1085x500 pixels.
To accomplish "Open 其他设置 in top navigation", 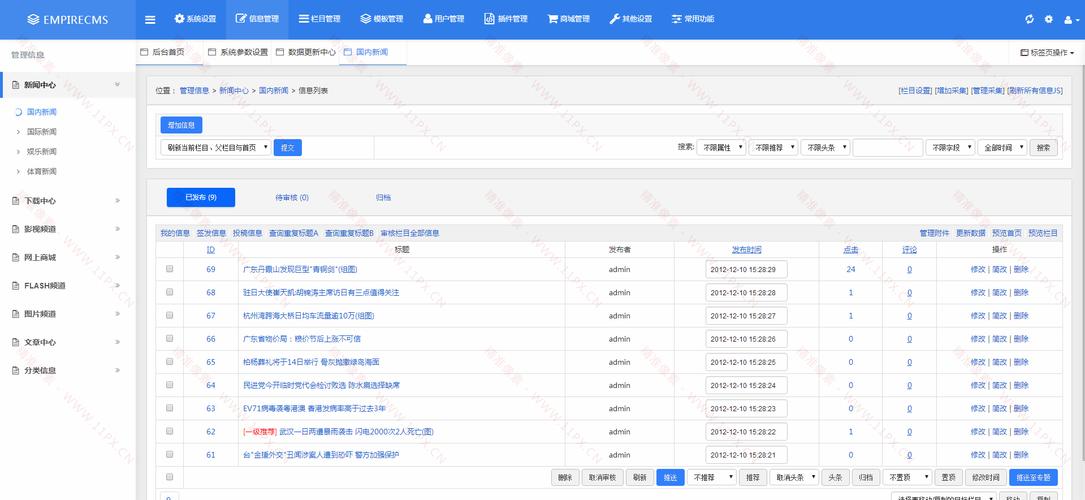I will [630, 19].
